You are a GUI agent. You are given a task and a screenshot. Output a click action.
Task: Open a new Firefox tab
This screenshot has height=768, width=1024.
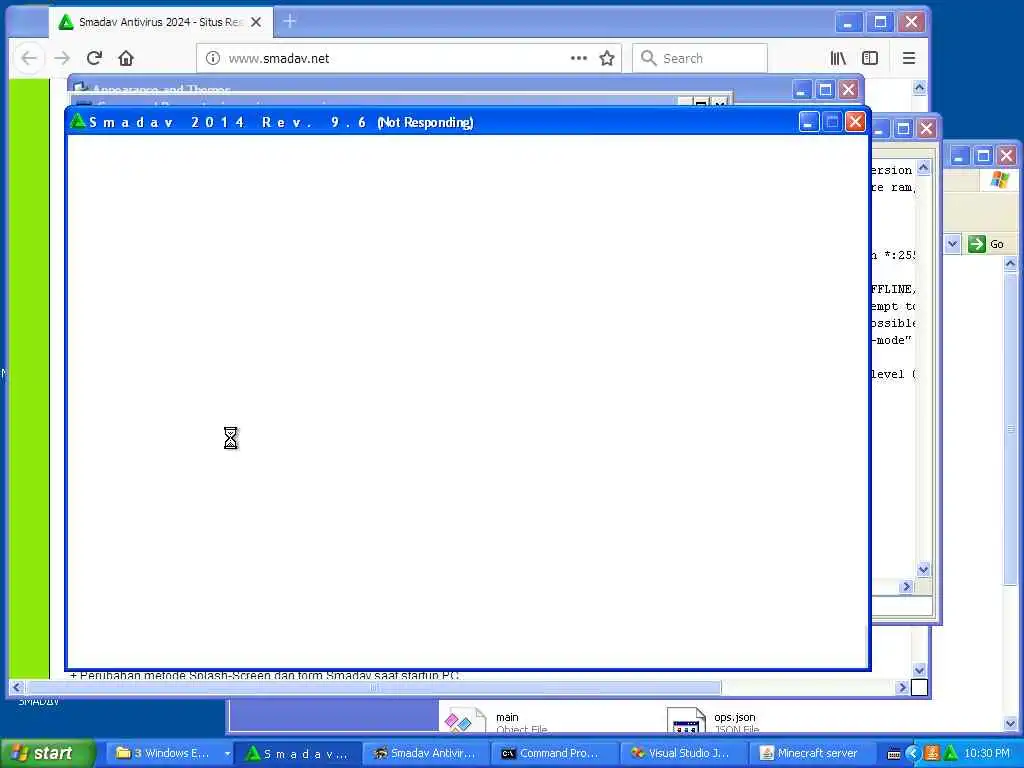[290, 22]
